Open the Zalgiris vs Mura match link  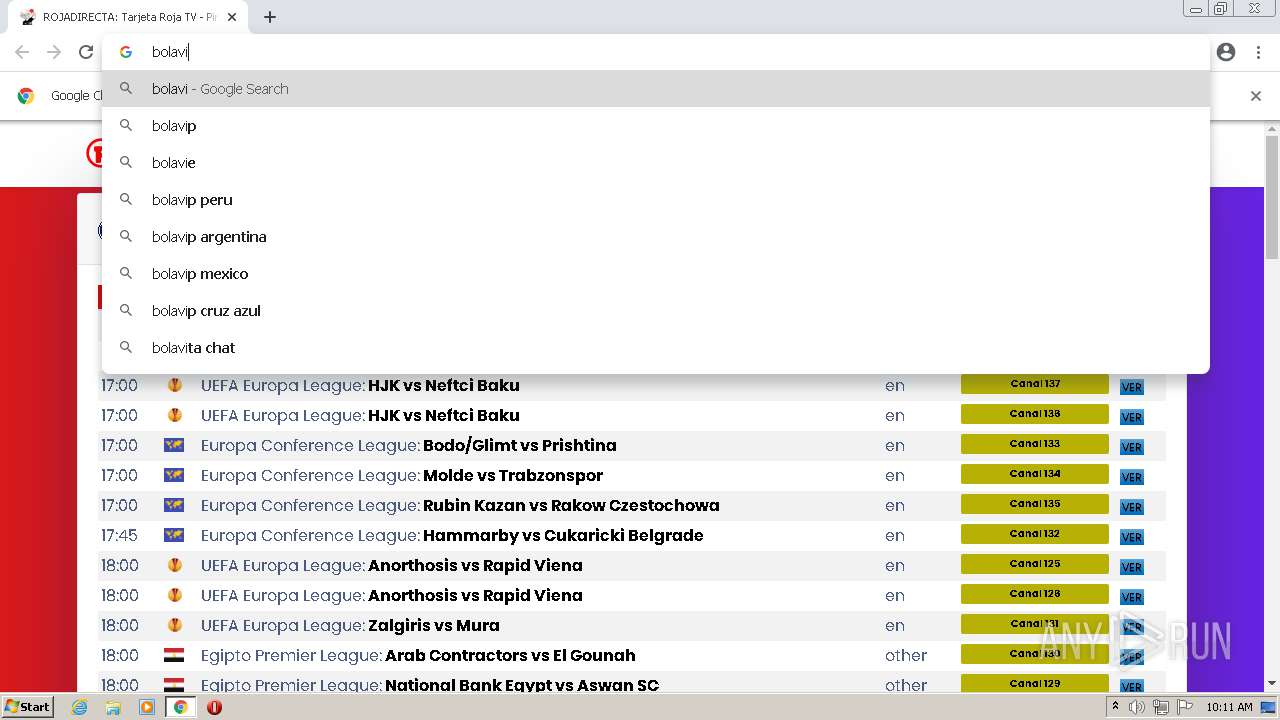click(434, 625)
